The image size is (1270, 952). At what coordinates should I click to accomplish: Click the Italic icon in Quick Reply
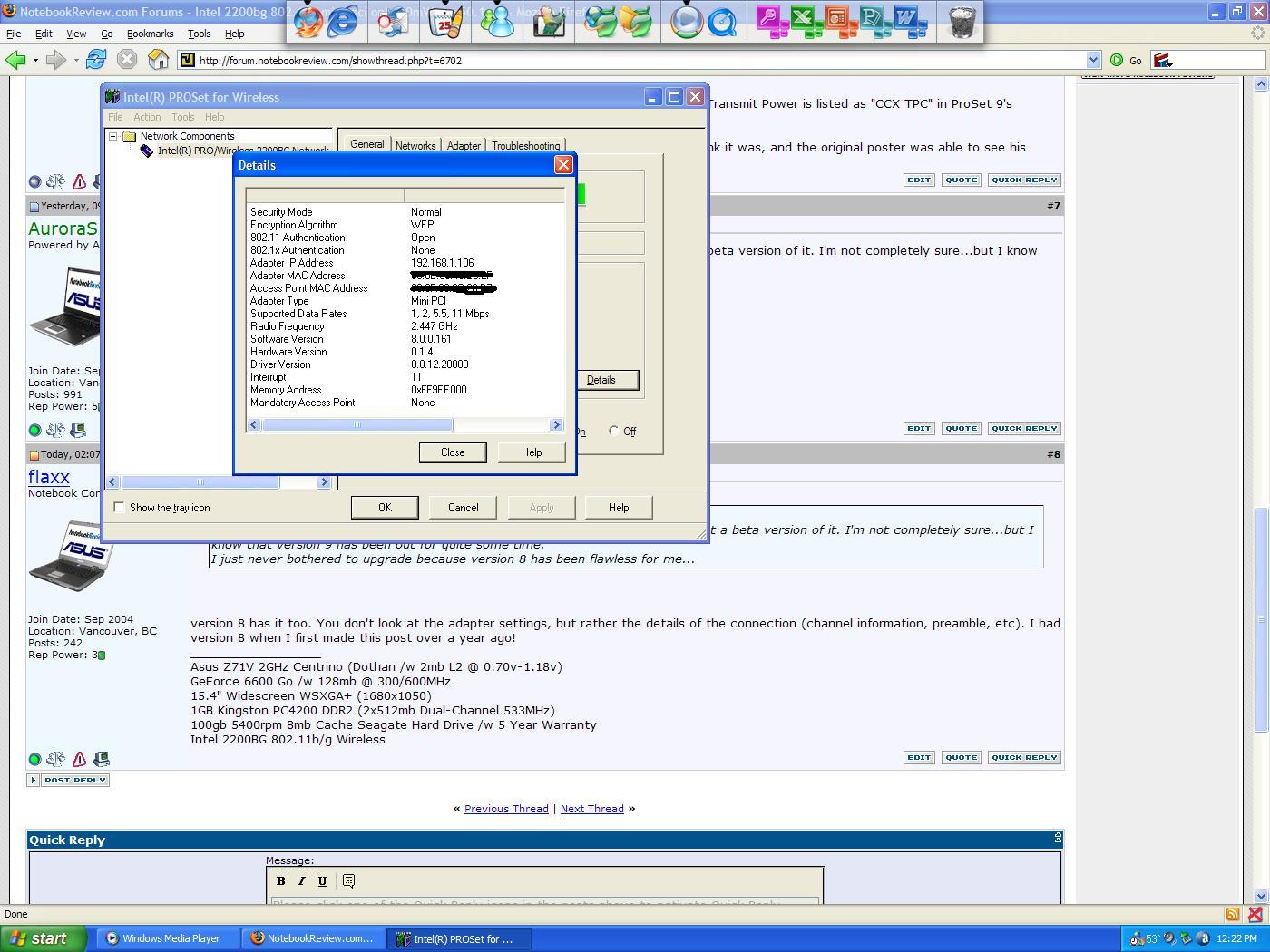301,880
